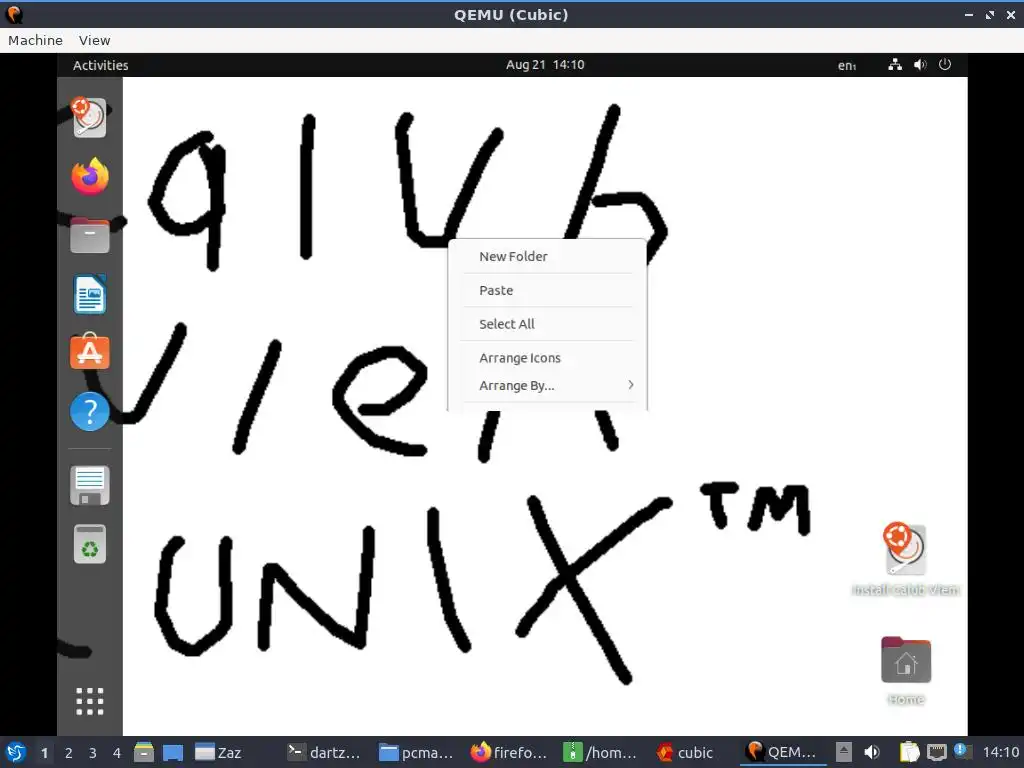Switch to workspace 3 in the pager
This screenshot has height=768, width=1024.
point(93,753)
